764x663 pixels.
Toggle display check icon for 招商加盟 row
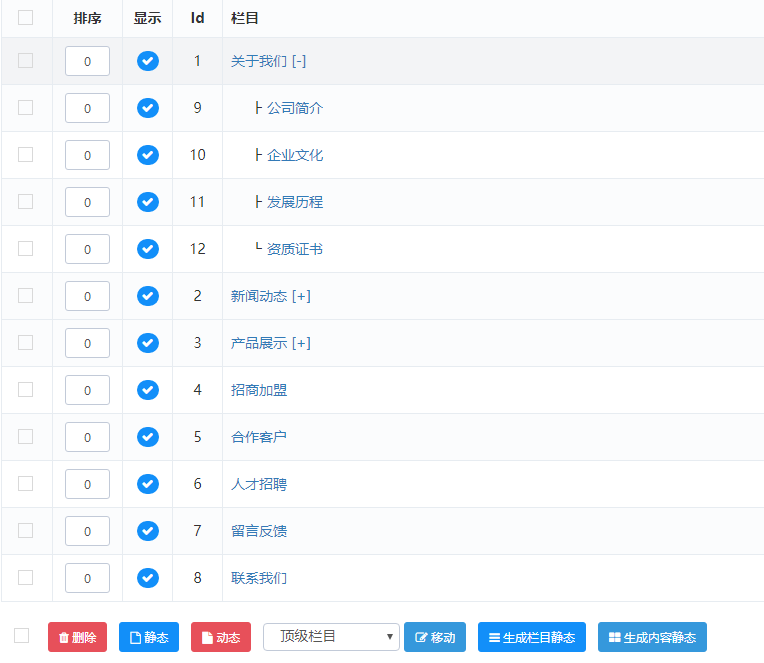point(148,390)
